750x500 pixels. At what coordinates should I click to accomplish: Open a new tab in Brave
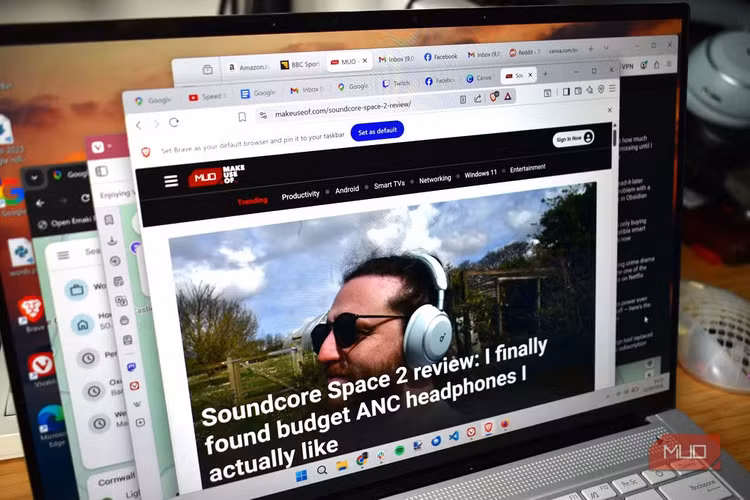tap(545, 74)
